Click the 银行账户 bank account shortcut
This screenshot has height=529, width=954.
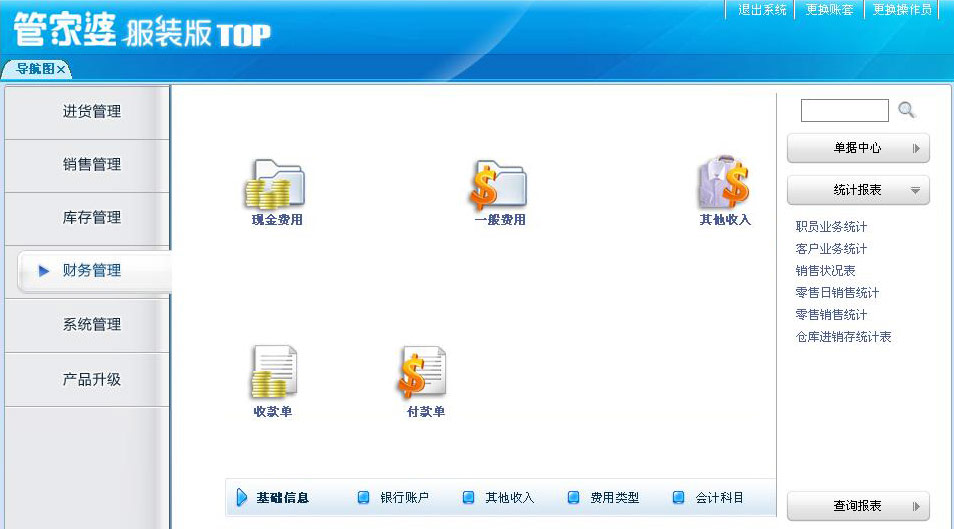(404, 498)
